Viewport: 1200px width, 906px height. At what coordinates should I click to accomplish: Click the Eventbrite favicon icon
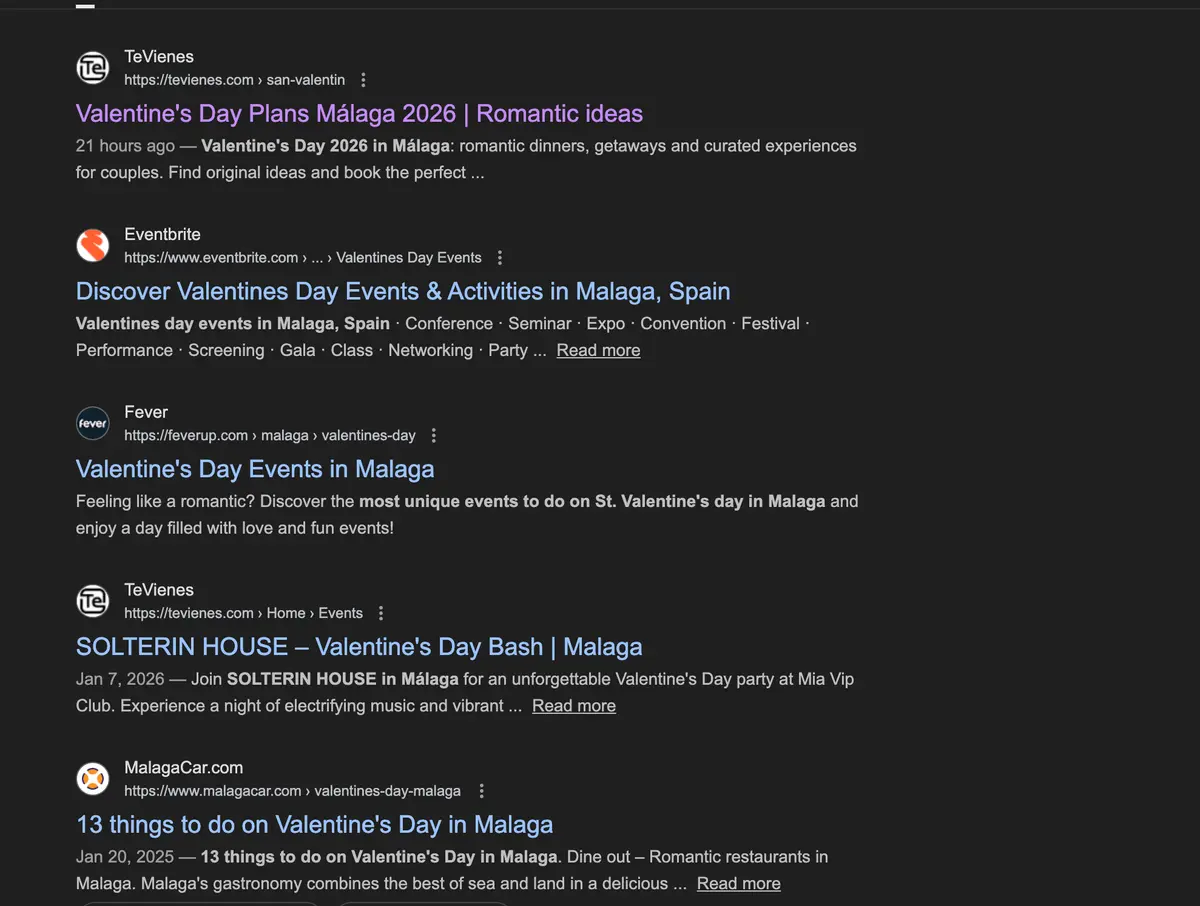[93, 246]
